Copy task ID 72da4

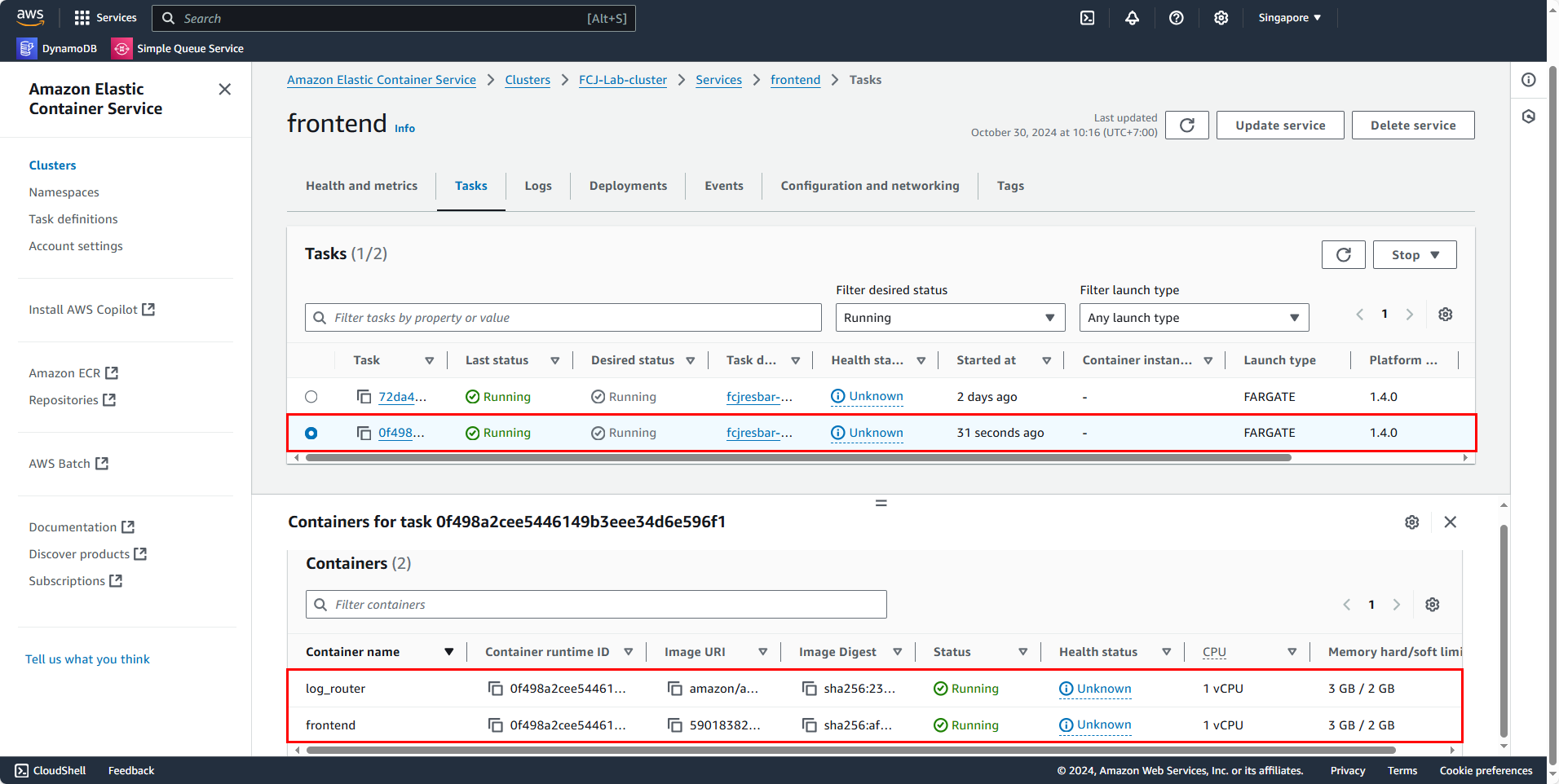click(364, 397)
